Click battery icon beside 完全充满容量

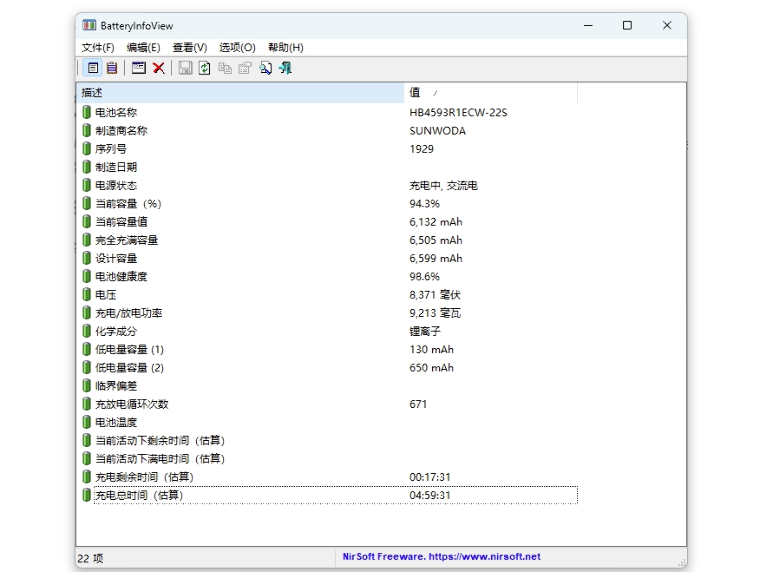coord(86,240)
